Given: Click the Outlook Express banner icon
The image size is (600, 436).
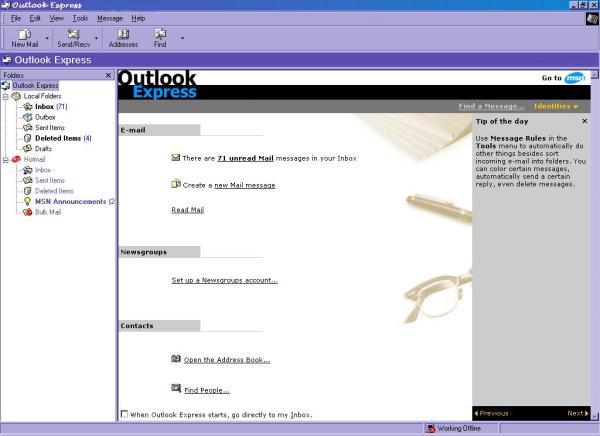Looking at the screenshot, I should pos(7,60).
